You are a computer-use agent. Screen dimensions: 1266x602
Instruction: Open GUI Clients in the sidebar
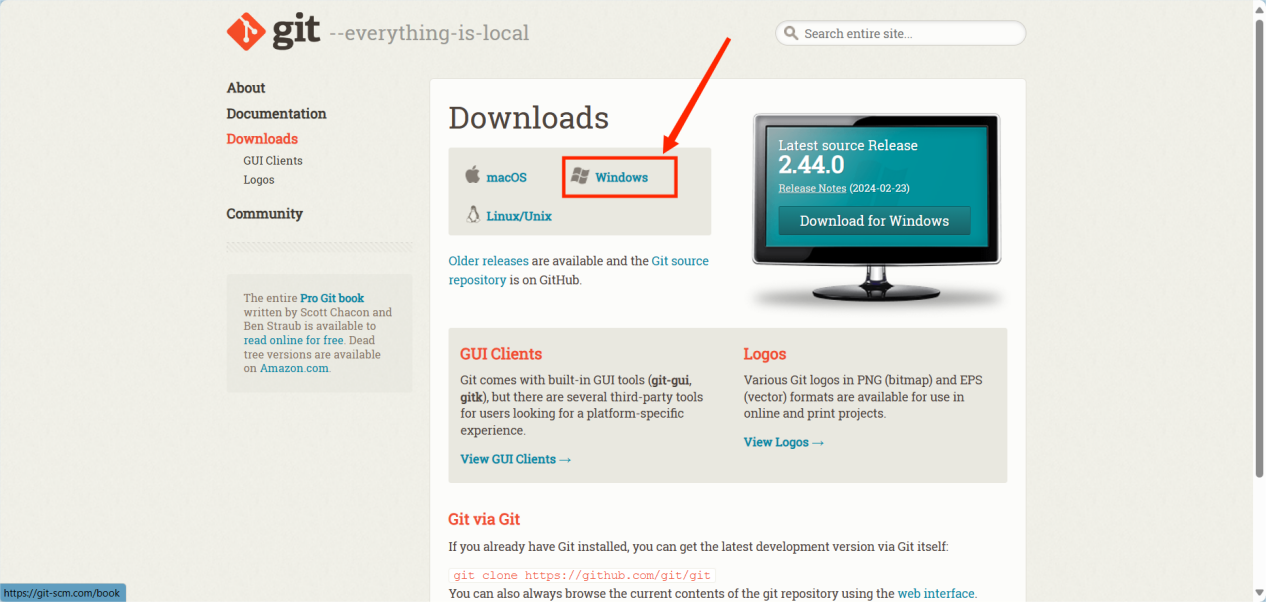[x=273, y=160]
